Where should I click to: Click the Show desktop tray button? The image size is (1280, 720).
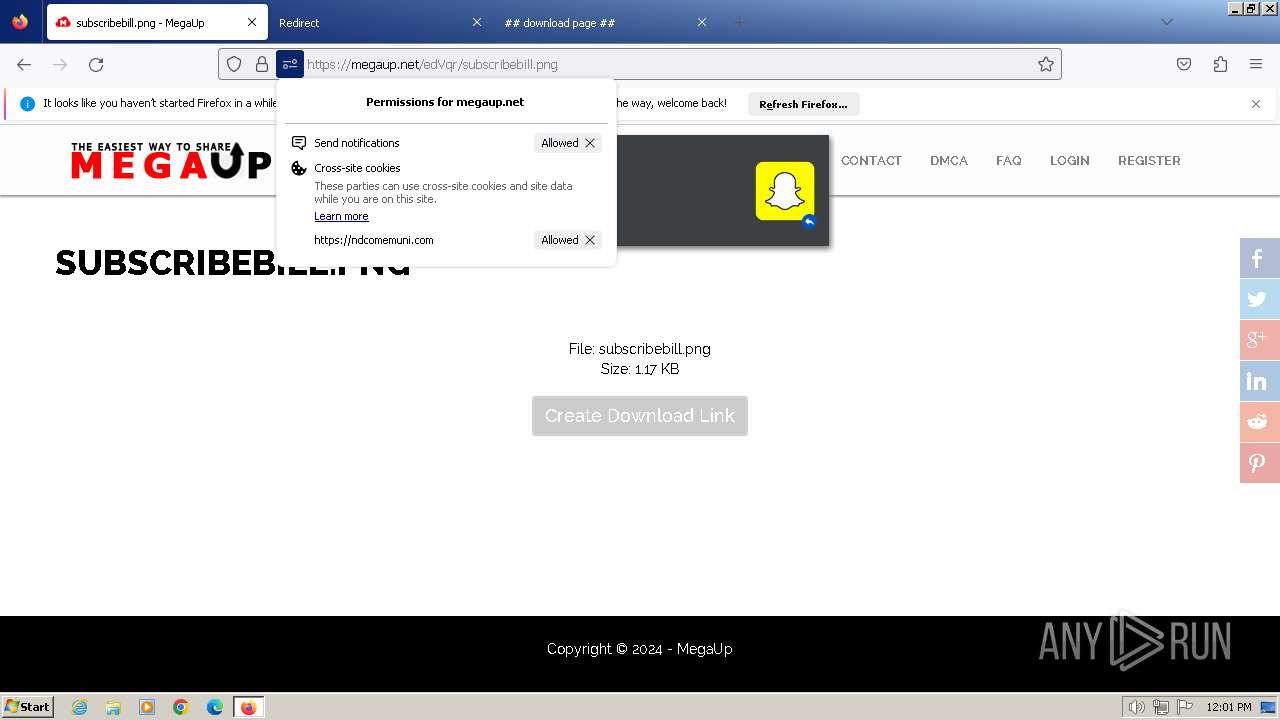[x=1268, y=707]
